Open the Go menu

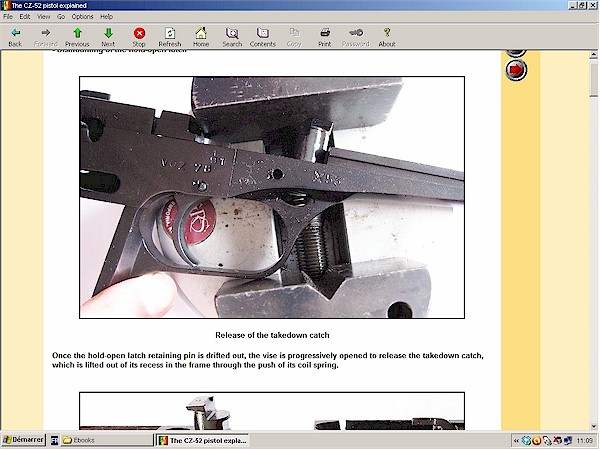61,16
